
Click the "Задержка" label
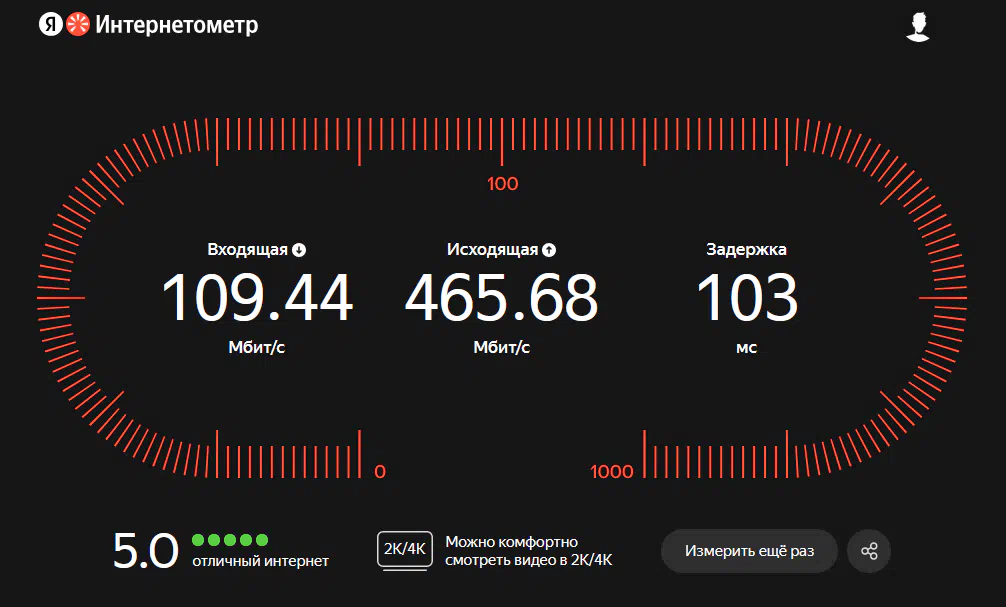(x=746, y=250)
